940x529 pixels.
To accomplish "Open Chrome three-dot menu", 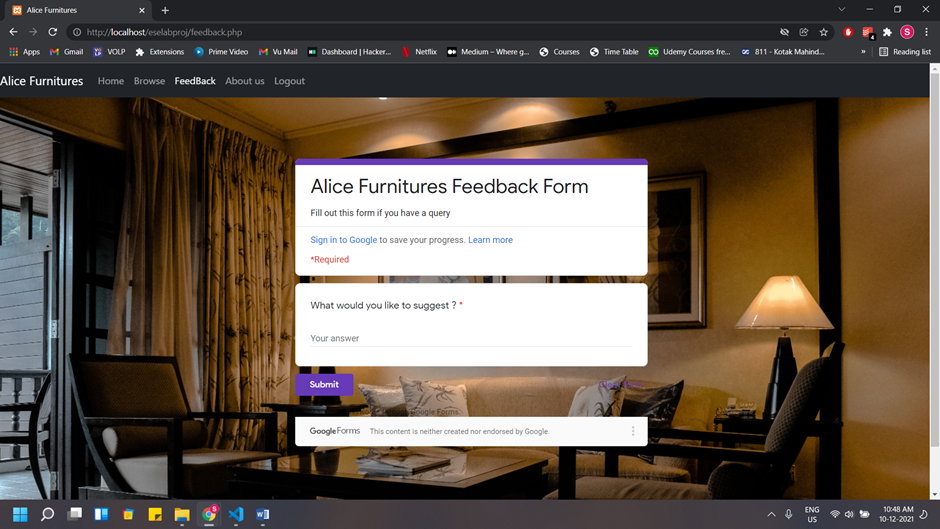I will (x=926, y=32).
